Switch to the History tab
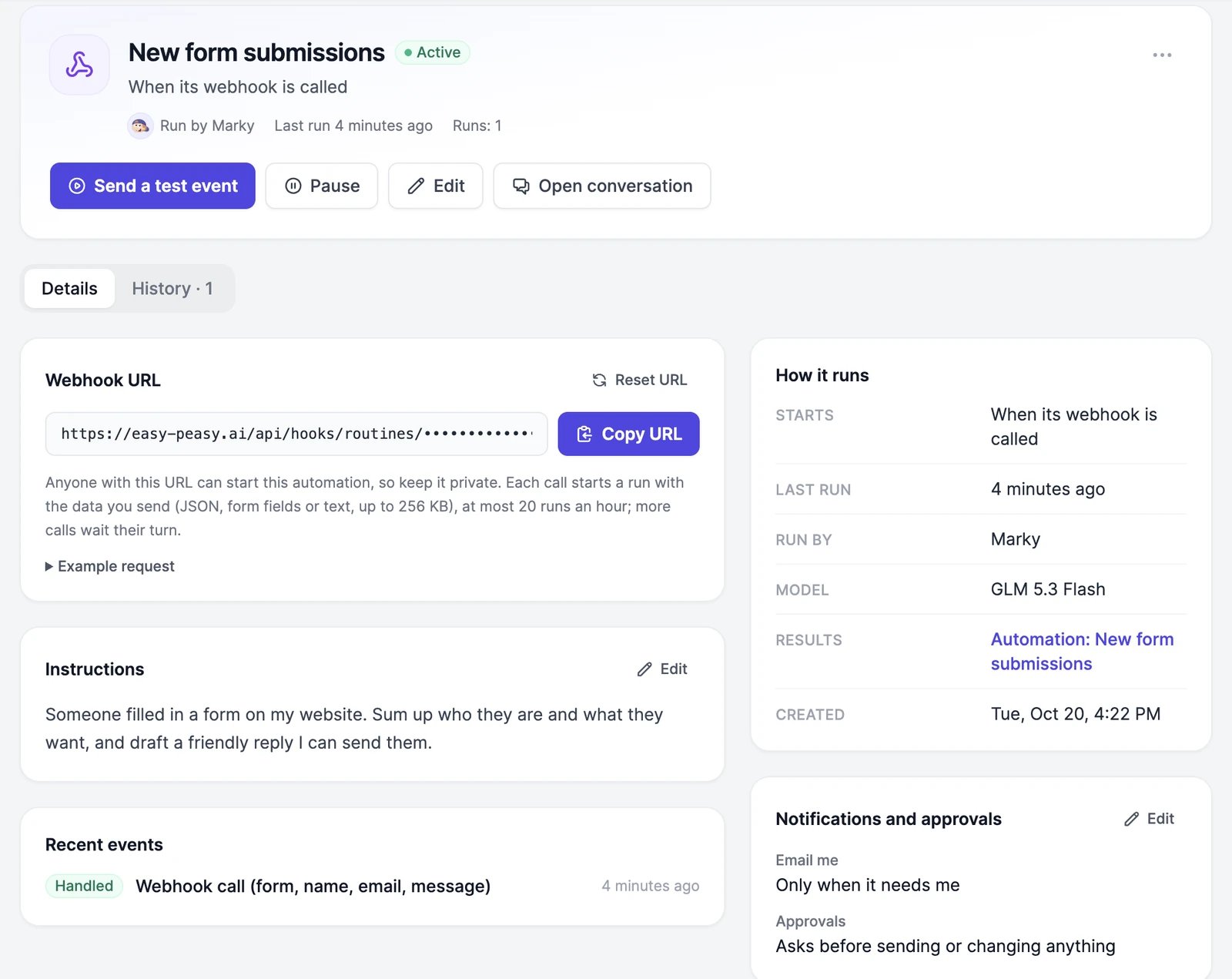Screen dimensions: 1232x979 pyautogui.click(x=172, y=289)
